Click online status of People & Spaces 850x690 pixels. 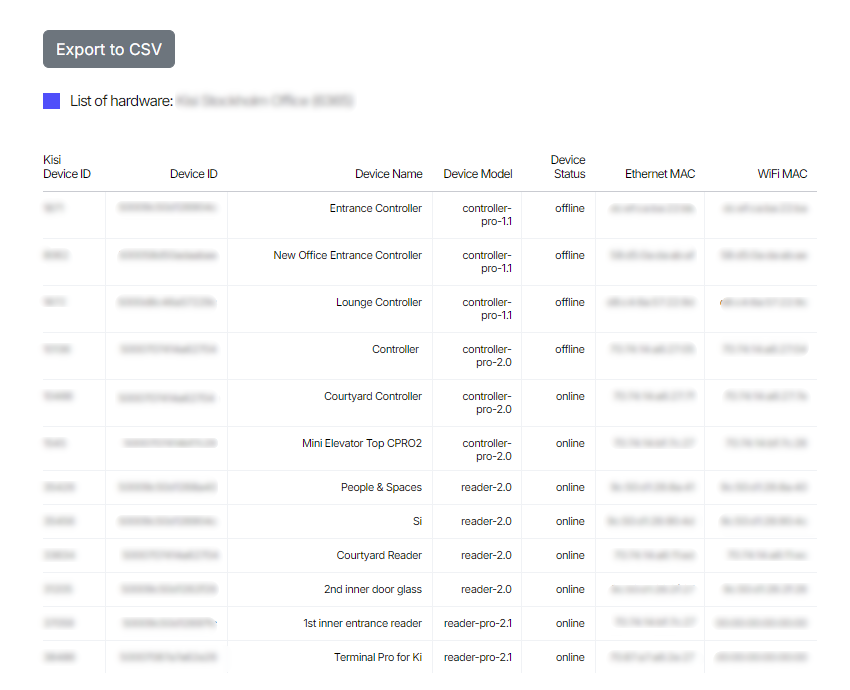tap(570, 487)
